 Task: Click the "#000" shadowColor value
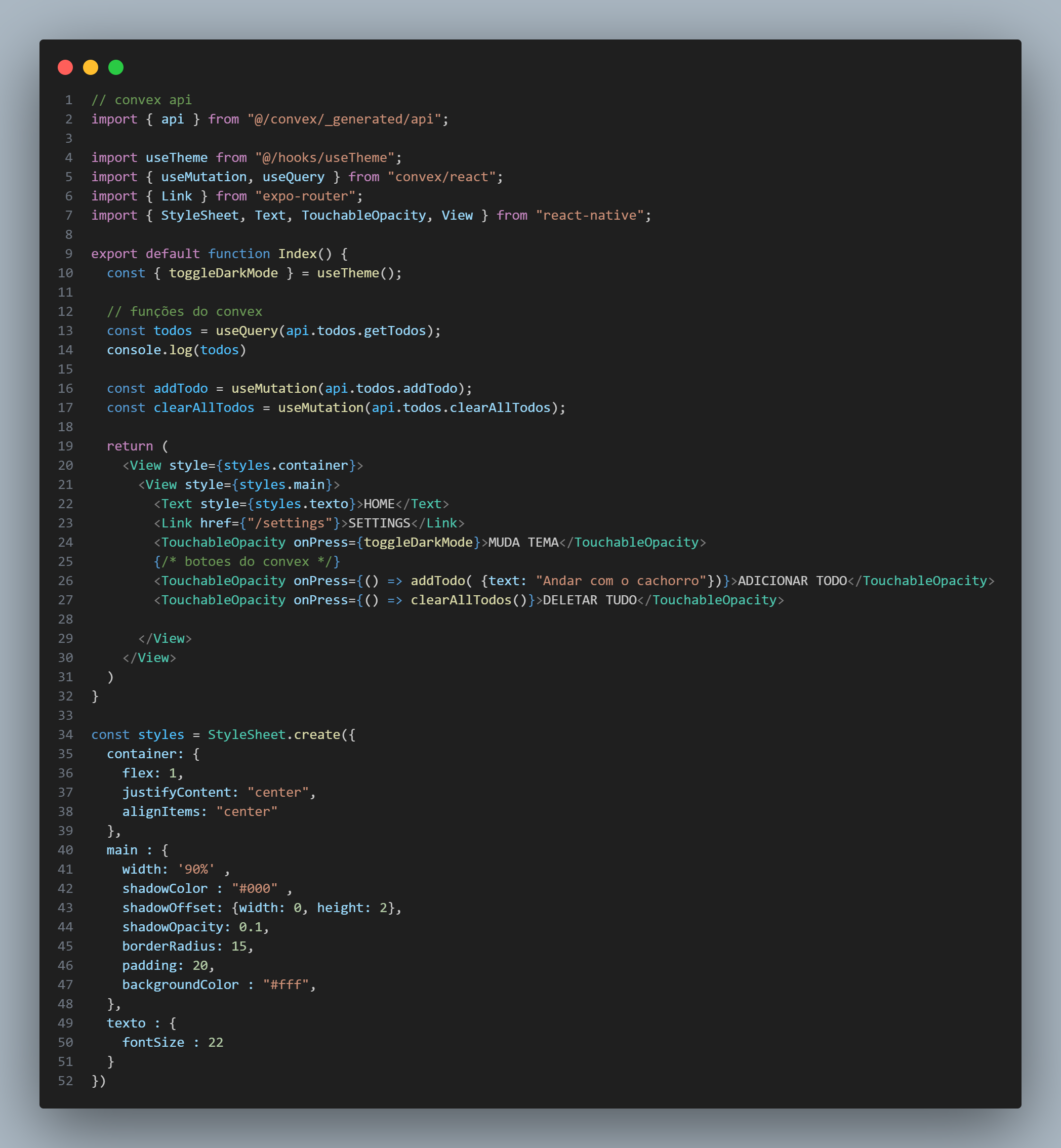(254, 888)
